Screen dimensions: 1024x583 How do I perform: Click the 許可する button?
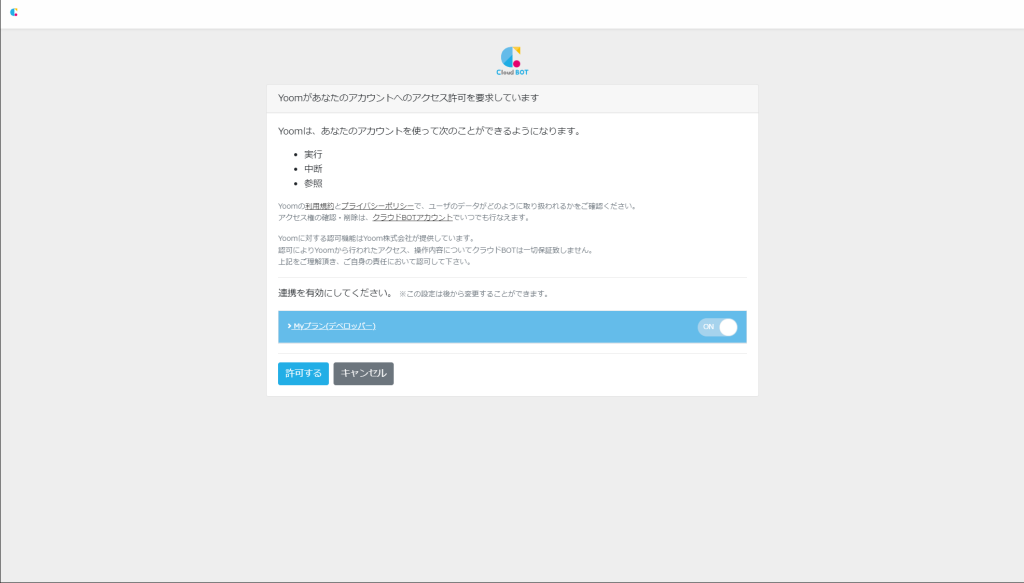(x=303, y=373)
